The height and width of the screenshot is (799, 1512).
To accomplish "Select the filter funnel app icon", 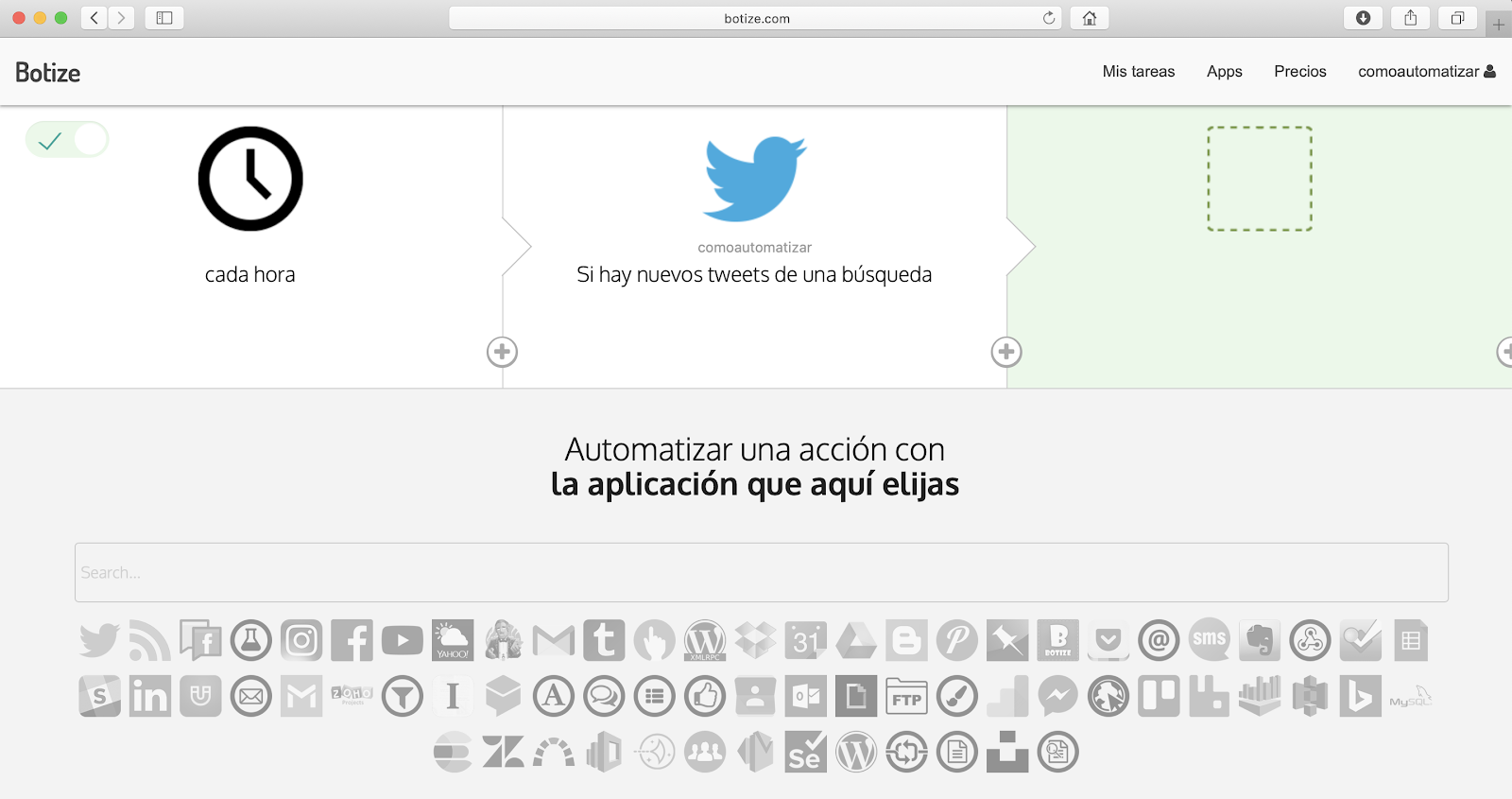I will pos(403,697).
